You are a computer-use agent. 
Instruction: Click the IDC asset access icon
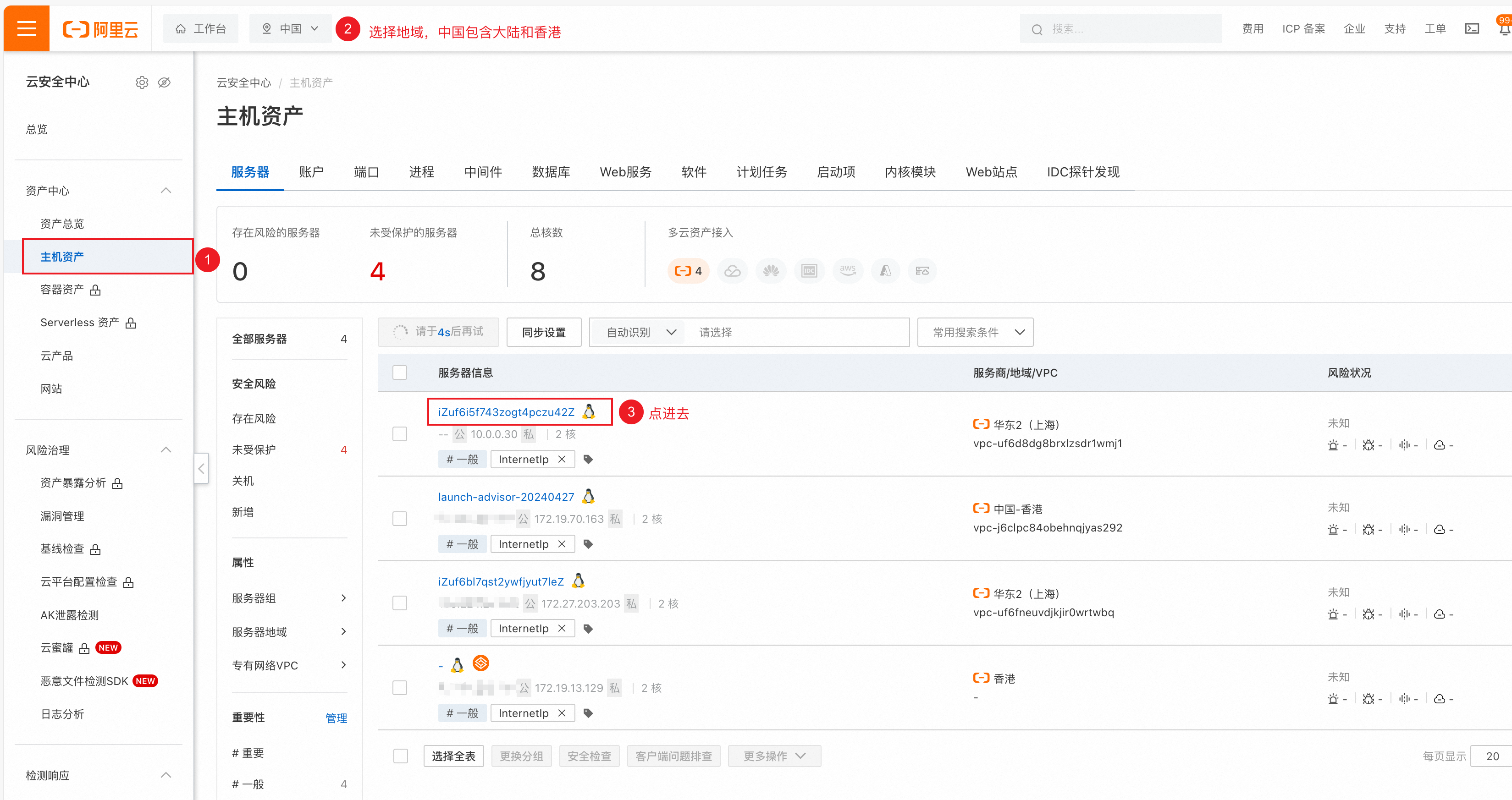point(809,270)
